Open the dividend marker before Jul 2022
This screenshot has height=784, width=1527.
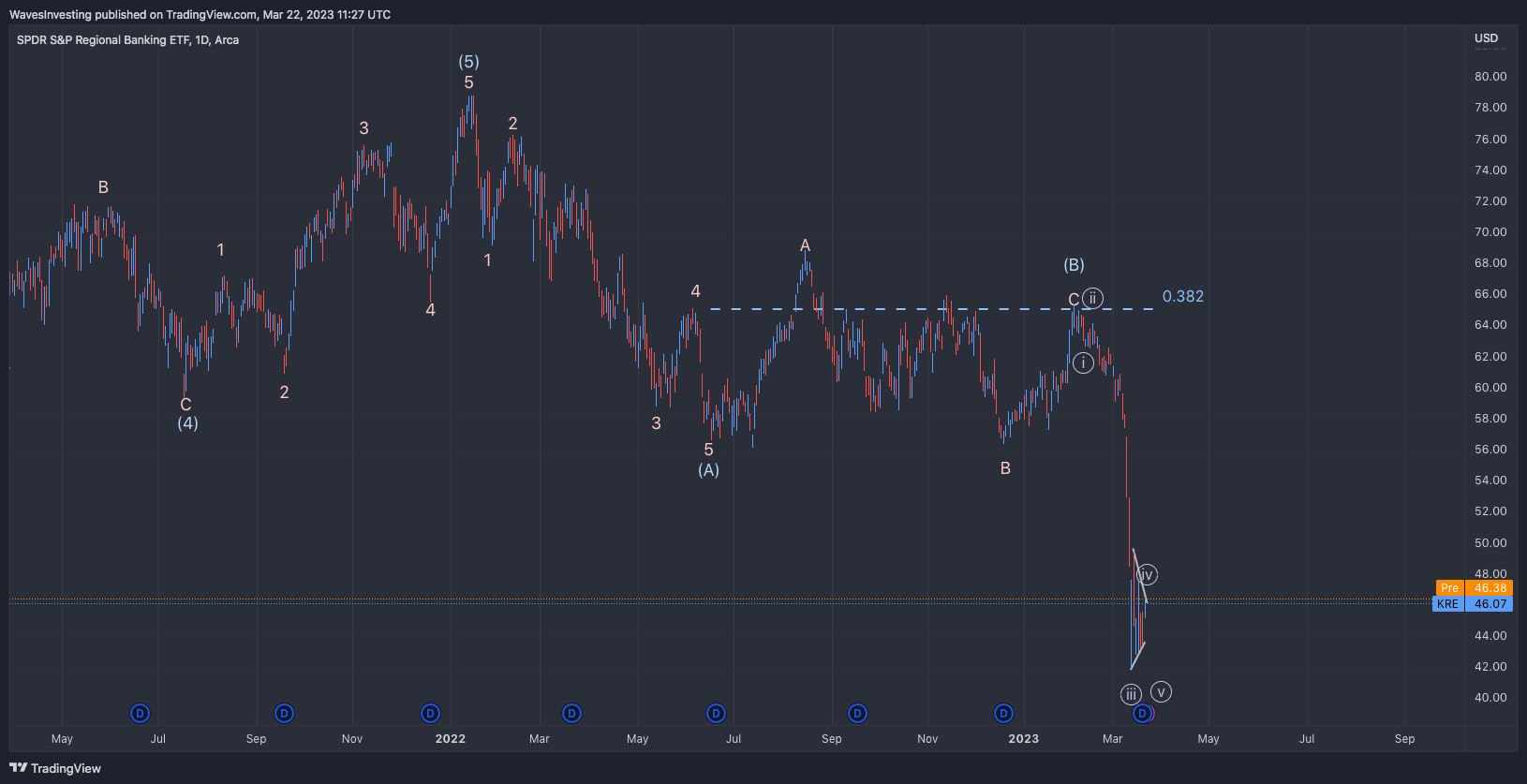[x=716, y=714]
